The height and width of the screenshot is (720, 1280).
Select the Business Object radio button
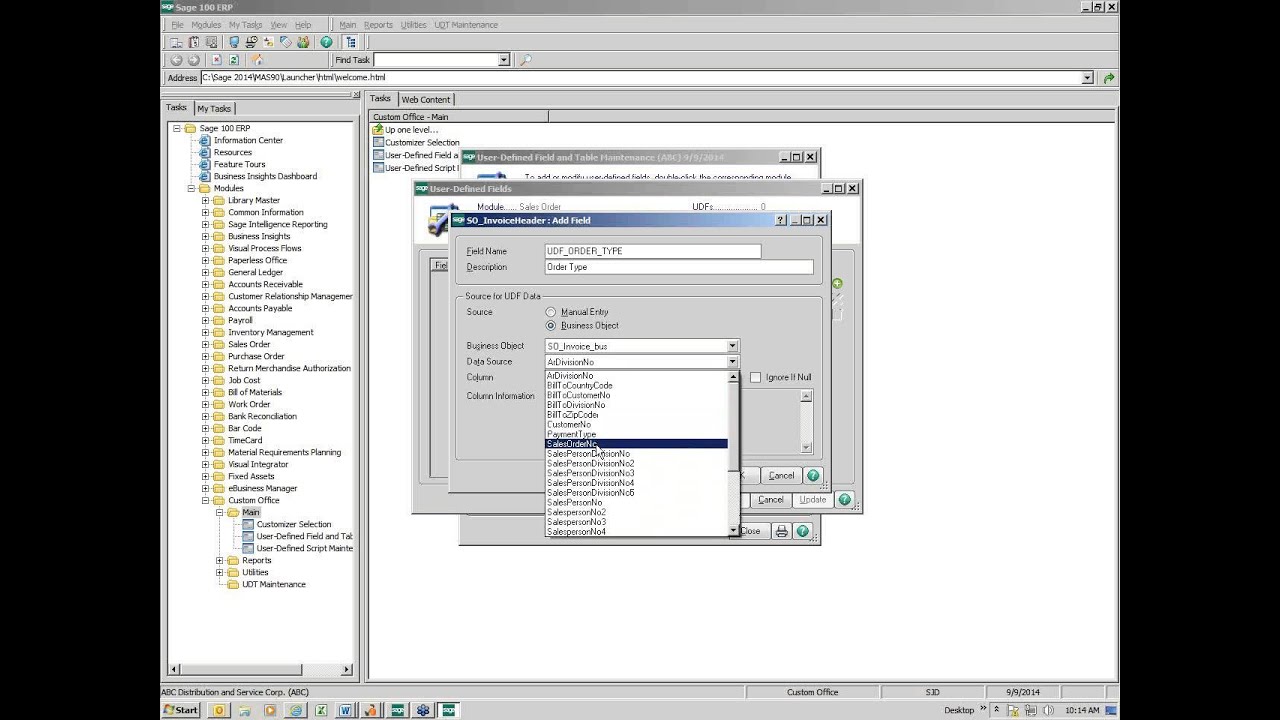550,325
